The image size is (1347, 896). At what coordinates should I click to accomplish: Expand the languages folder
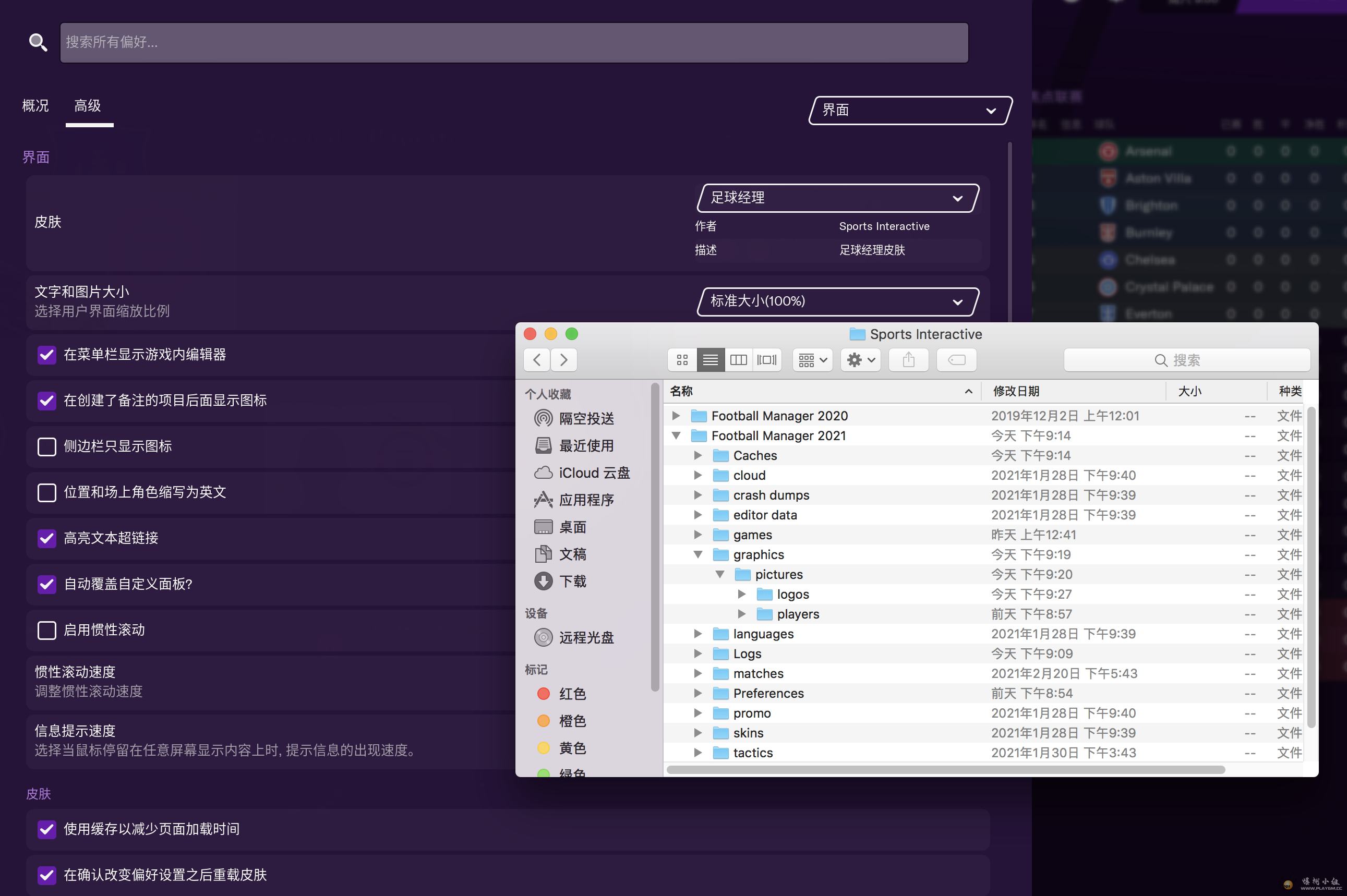tap(698, 634)
